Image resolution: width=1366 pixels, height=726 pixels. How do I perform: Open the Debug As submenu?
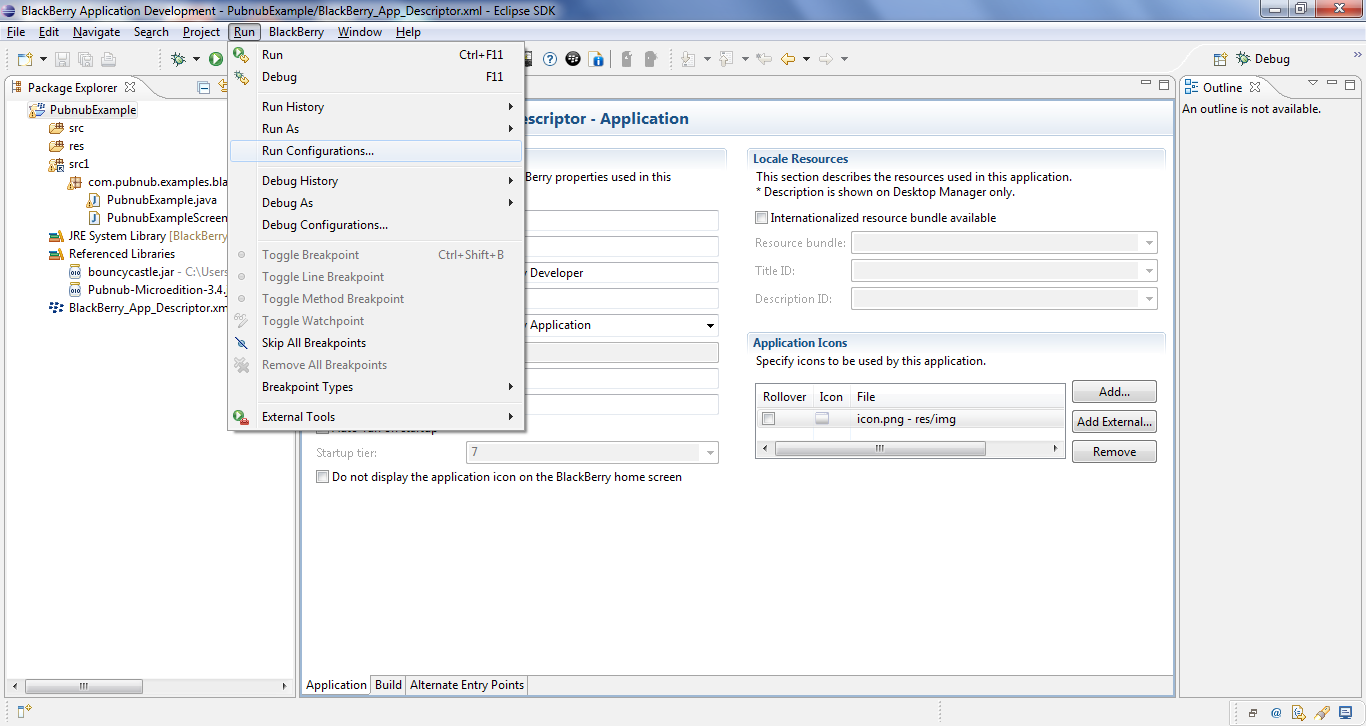375,203
